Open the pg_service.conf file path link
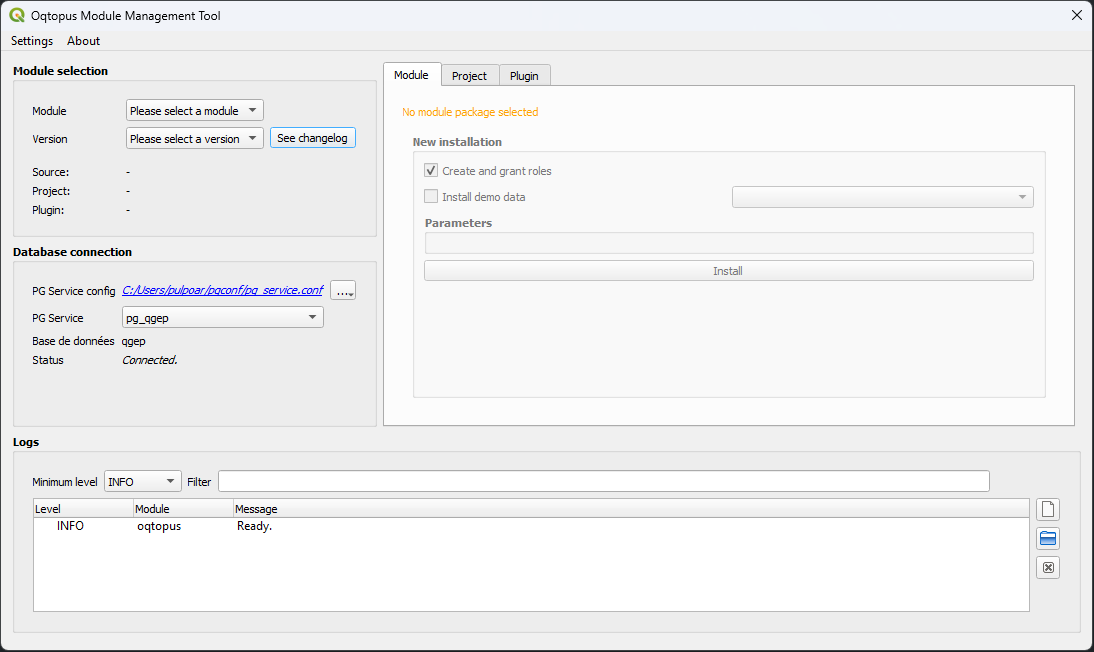The image size is (1094, 652). pyautogui.click(x=222, y=291)
